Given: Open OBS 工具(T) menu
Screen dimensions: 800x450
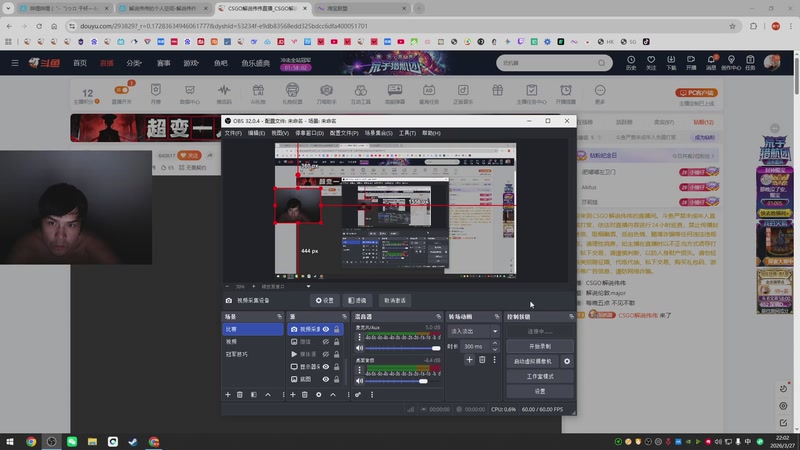Looking at the screenshot, I should 407,133.
